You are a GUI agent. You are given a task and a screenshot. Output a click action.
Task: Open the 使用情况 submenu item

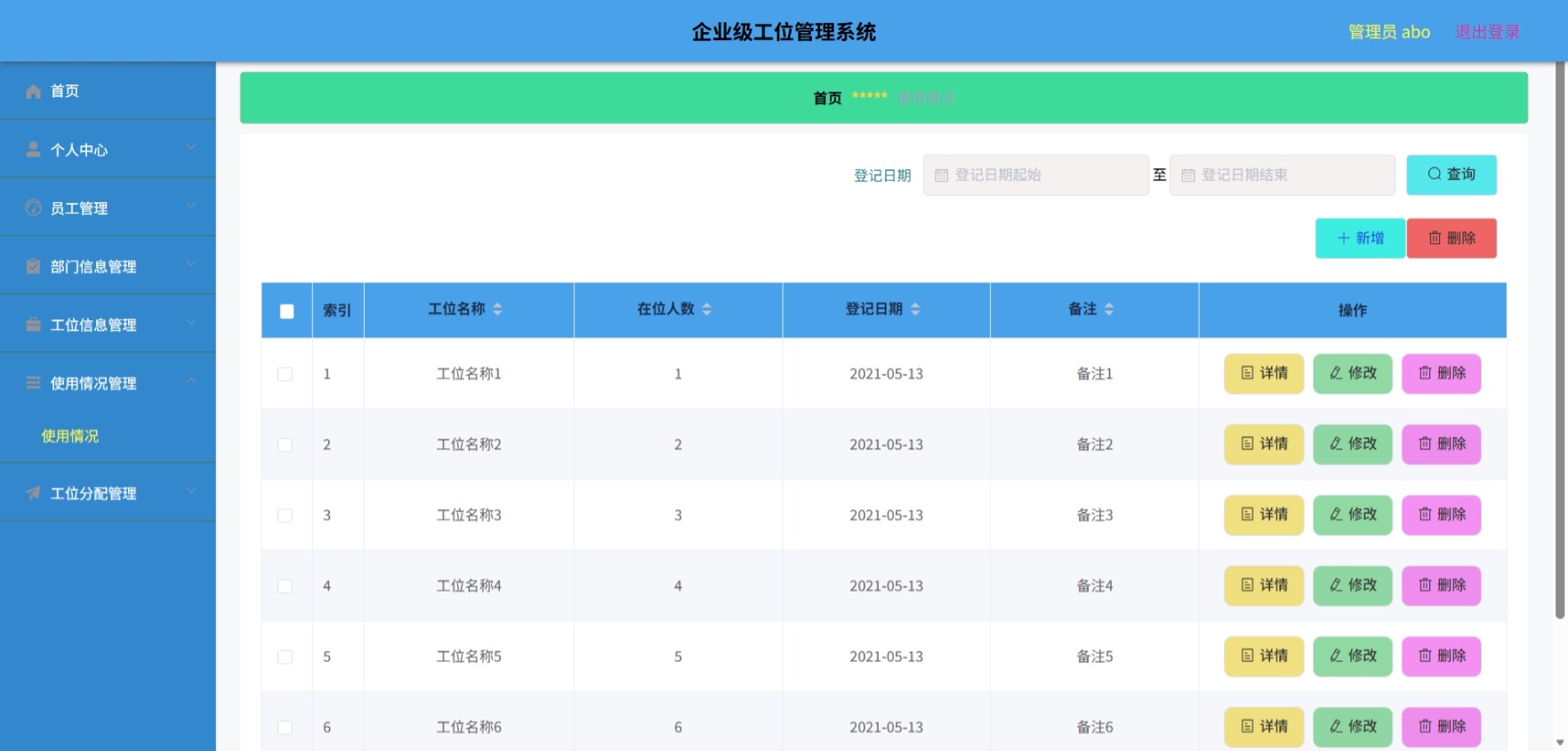69,436
